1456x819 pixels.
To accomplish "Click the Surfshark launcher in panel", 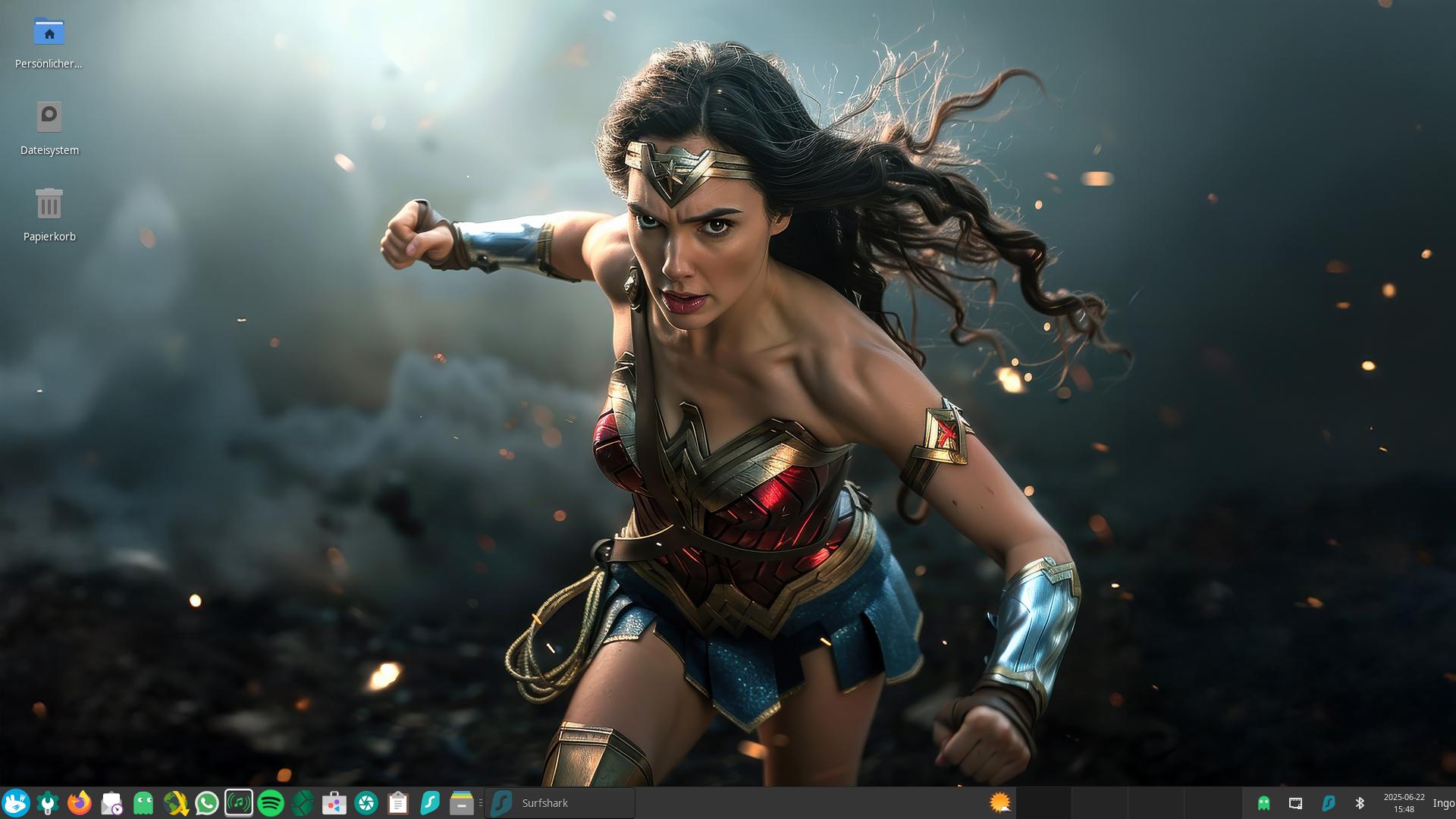I will tap(430, 803).
